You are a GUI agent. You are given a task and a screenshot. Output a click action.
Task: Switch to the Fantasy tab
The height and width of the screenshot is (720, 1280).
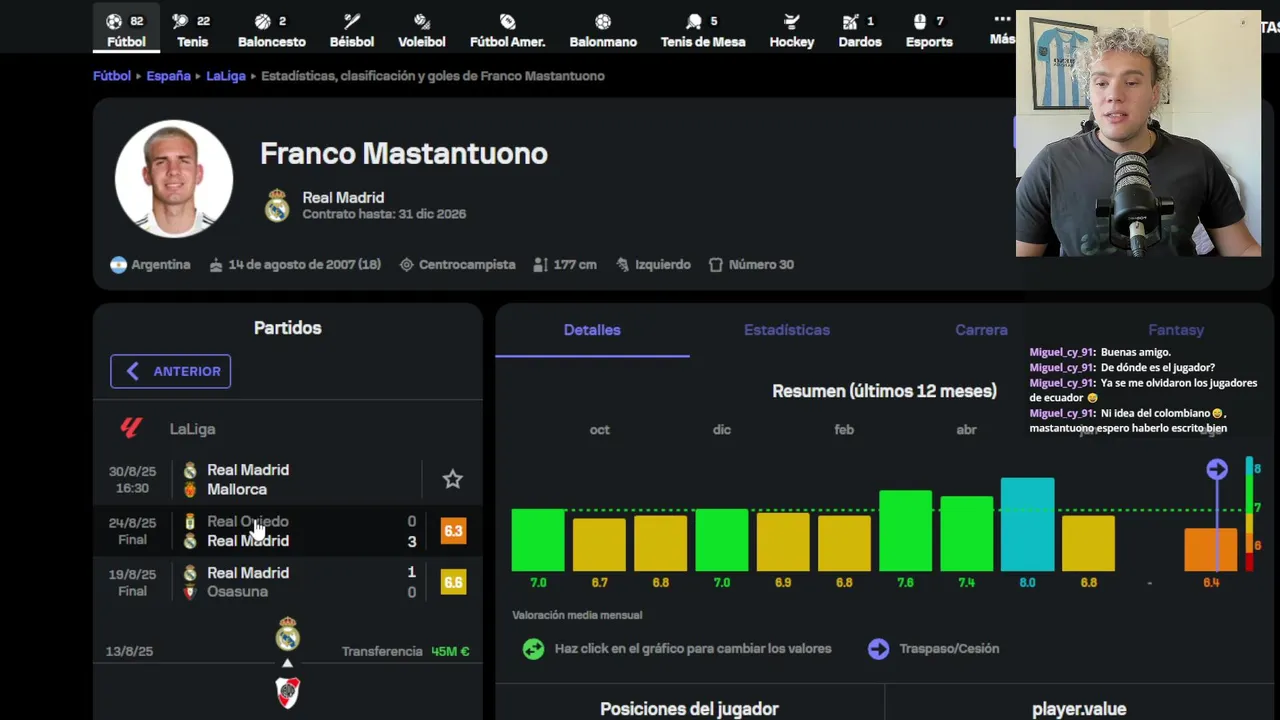click(x=1176, y=330)
